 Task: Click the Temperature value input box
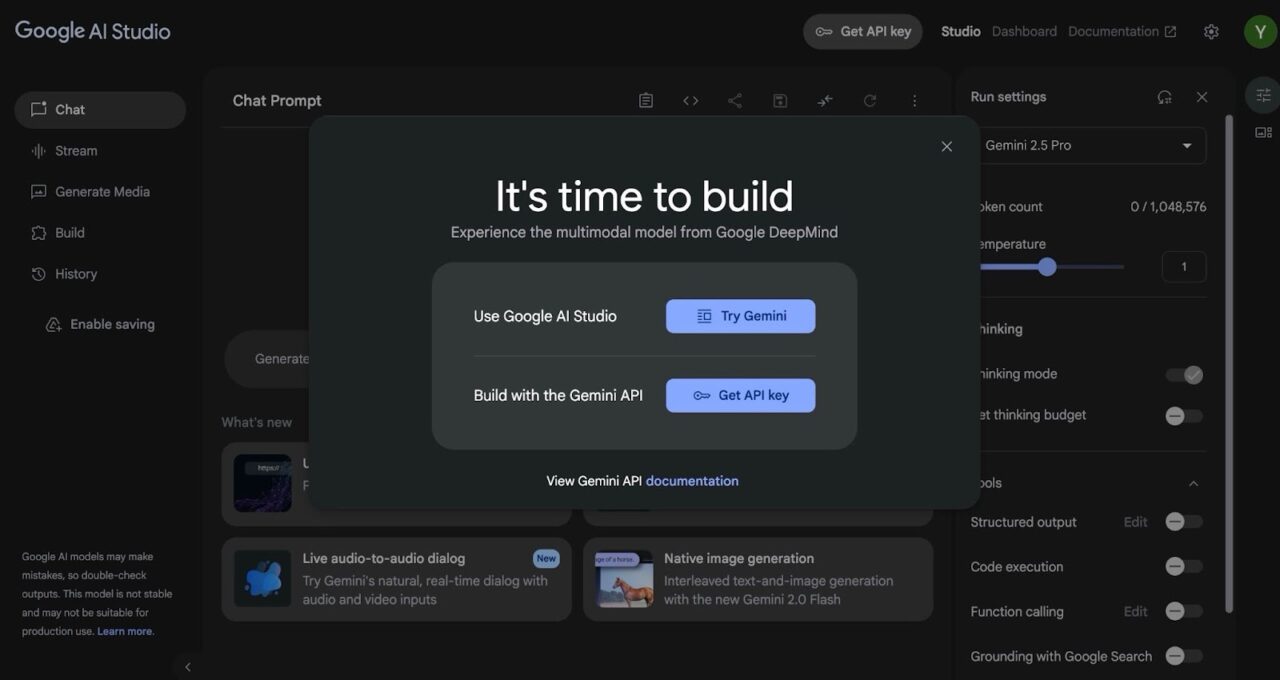click(x=1184, y=267)
